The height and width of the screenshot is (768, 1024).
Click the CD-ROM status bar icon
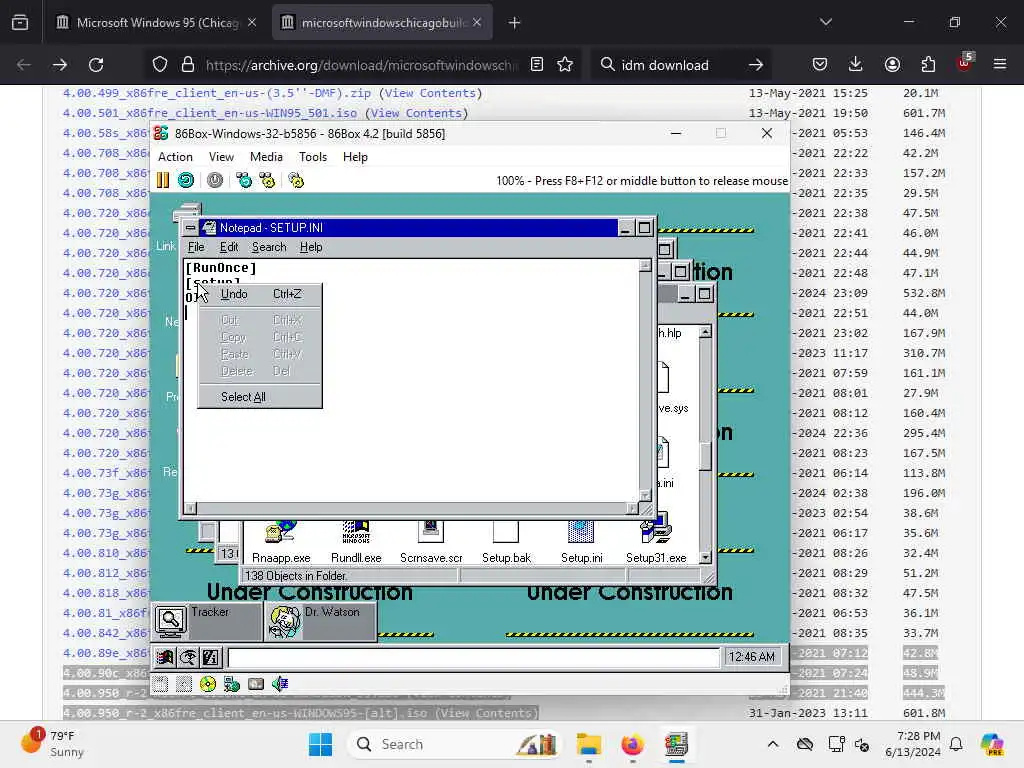[x=208, y=684]
